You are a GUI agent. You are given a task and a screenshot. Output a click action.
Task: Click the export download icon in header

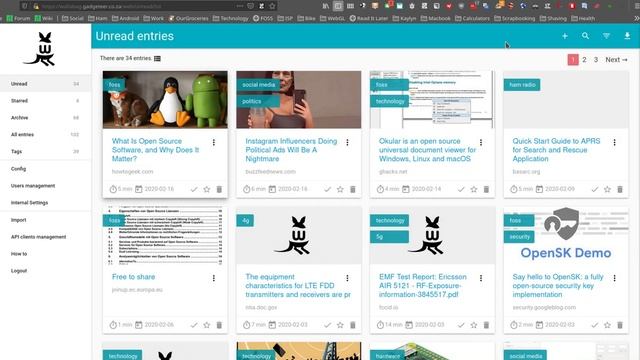pos(627,36)
